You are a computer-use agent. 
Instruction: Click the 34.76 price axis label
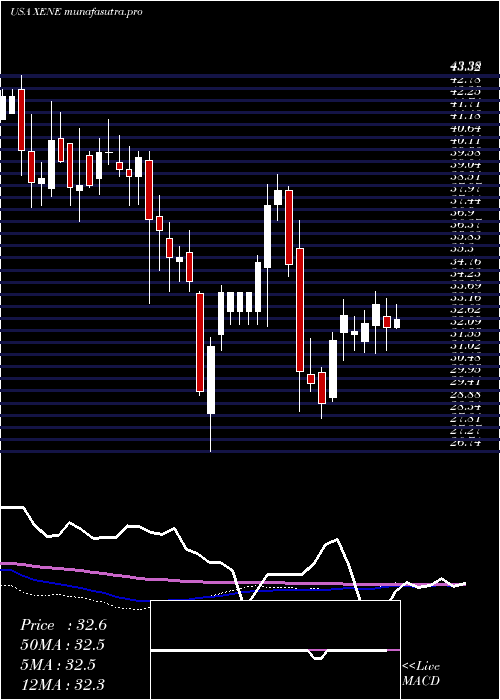(466, 261)
